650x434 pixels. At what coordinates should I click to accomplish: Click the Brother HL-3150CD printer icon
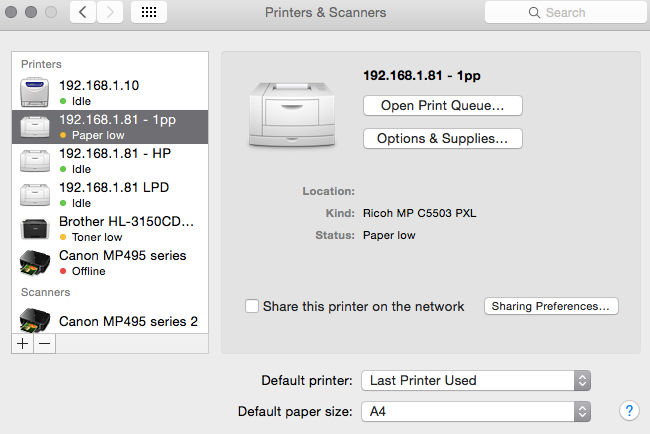pos(37,228)
